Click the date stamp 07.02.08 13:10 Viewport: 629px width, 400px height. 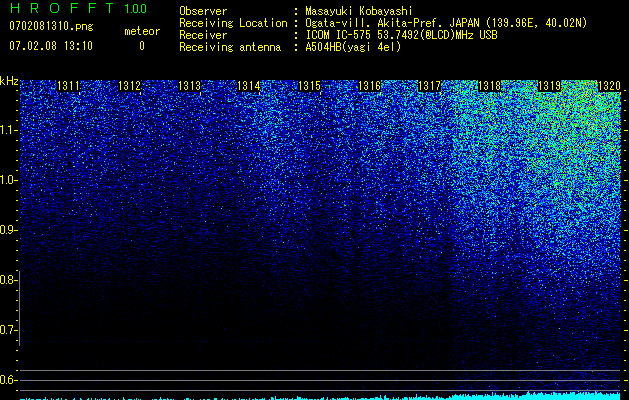[x=51, y=46]
